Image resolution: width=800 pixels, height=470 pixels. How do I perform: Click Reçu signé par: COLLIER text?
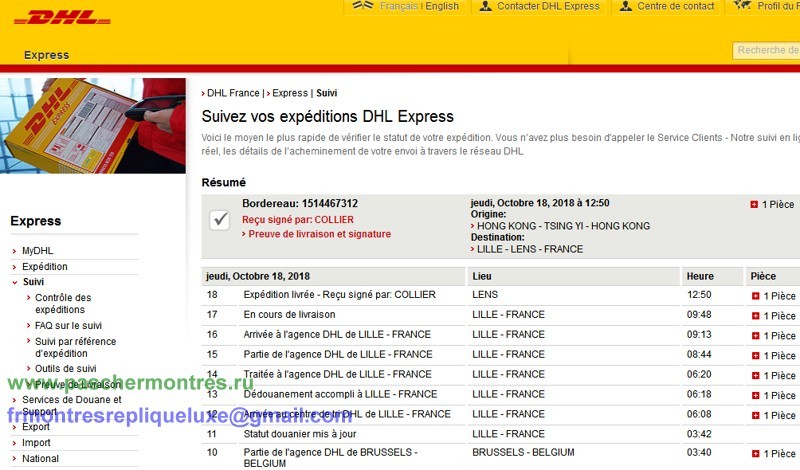point(297,220)
